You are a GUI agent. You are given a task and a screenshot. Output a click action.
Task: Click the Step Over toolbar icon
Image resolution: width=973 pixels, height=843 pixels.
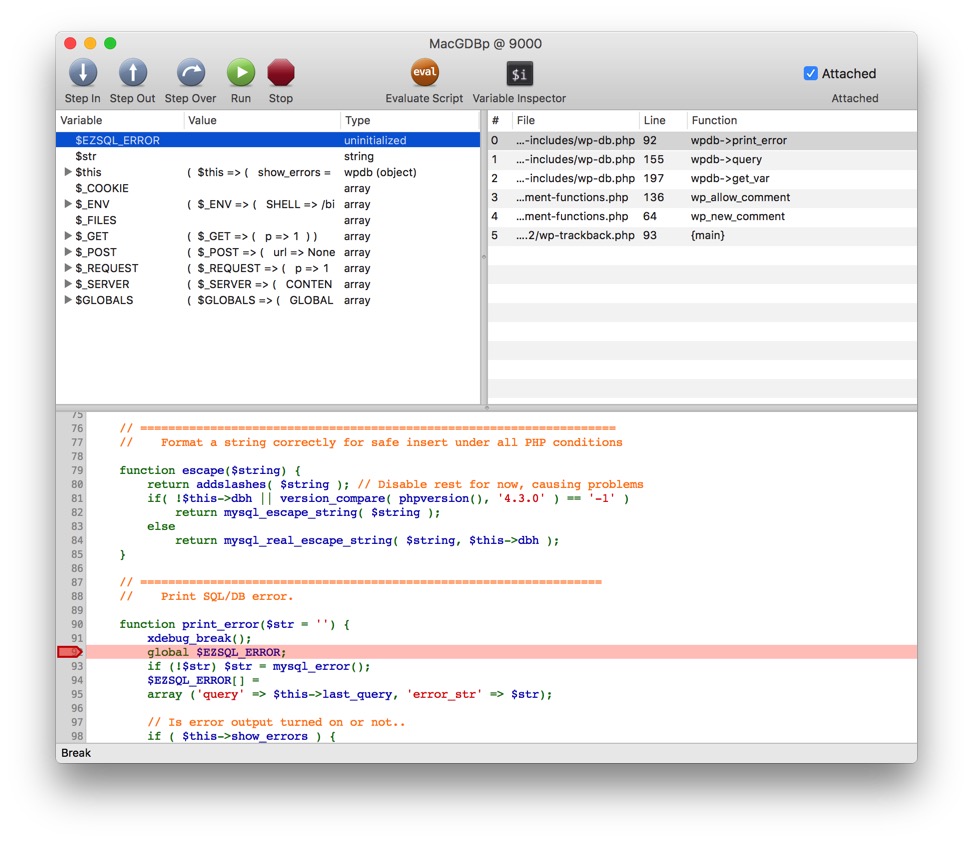click(x=191, y=73)
